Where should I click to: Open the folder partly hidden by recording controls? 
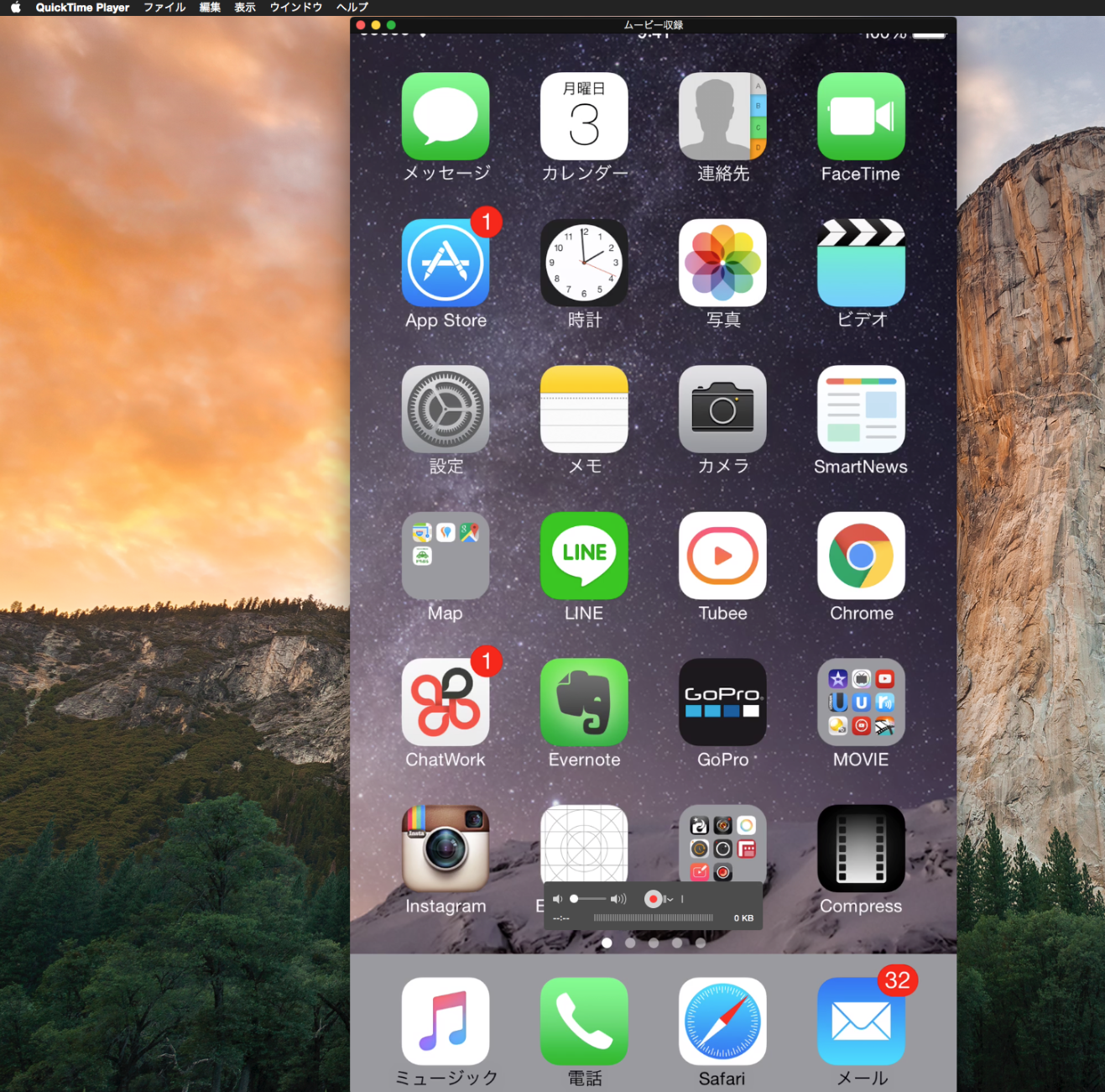pyautogui.click(x=722, y=843)
